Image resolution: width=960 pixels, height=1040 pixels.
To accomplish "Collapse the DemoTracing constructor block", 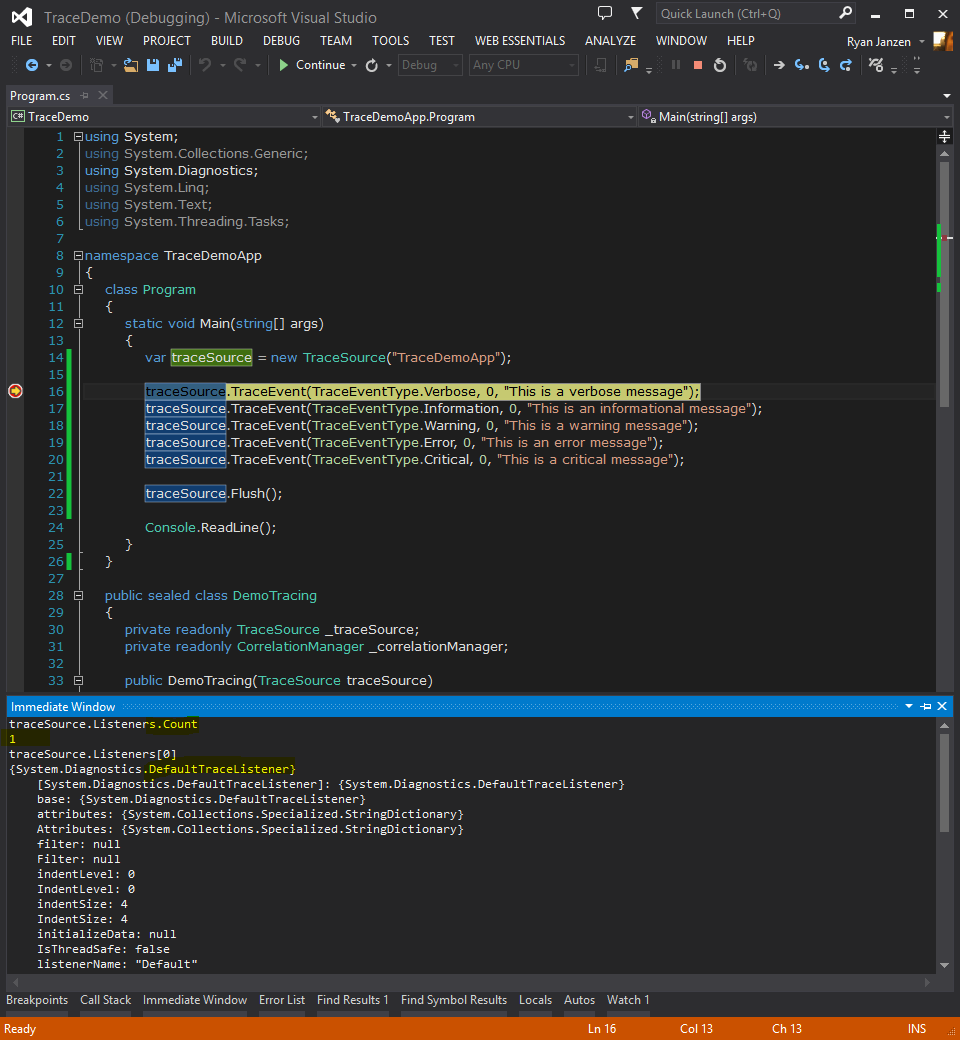I will click(x=78, y=681).
